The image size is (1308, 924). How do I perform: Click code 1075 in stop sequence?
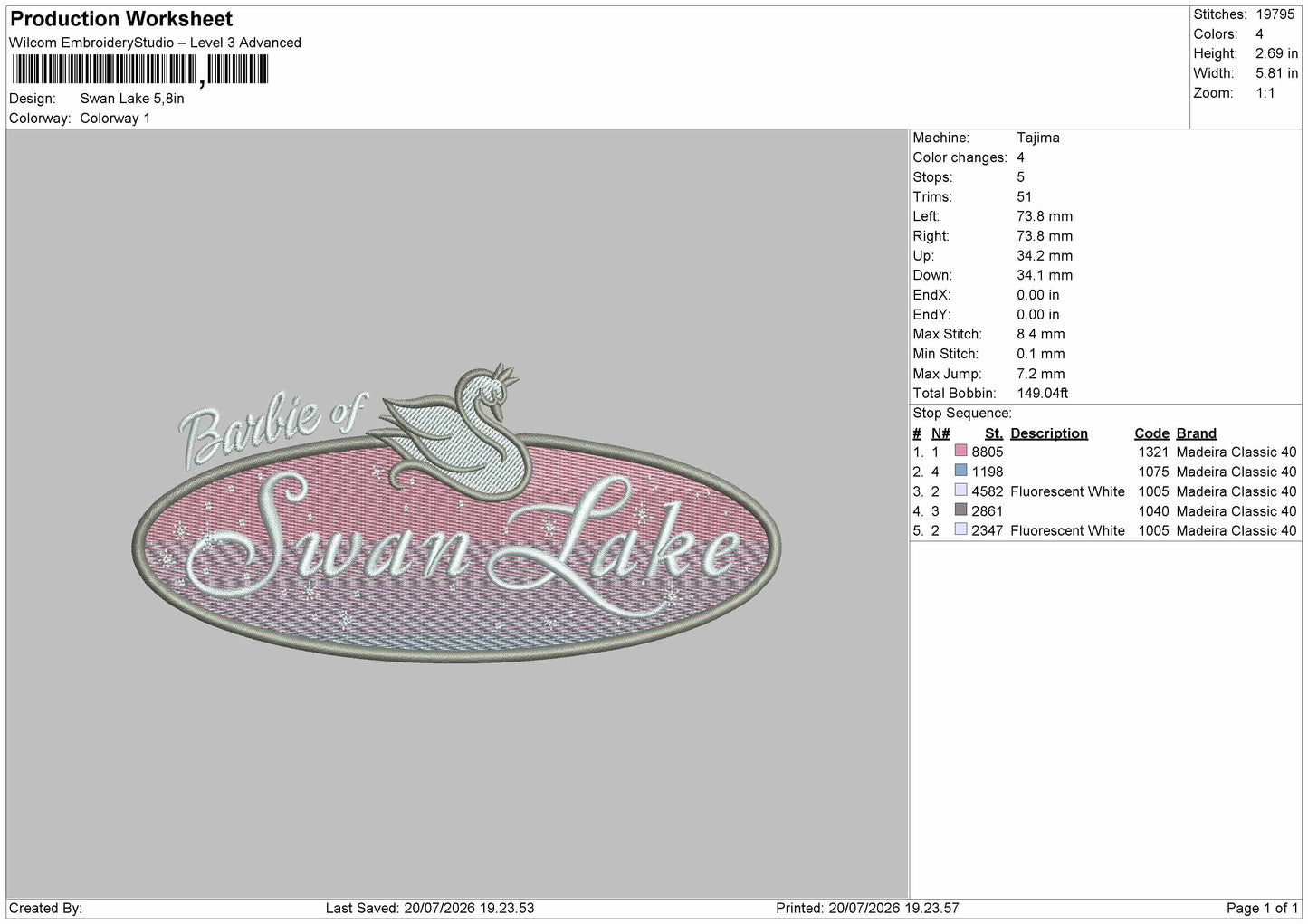[x=1153, y=472]
